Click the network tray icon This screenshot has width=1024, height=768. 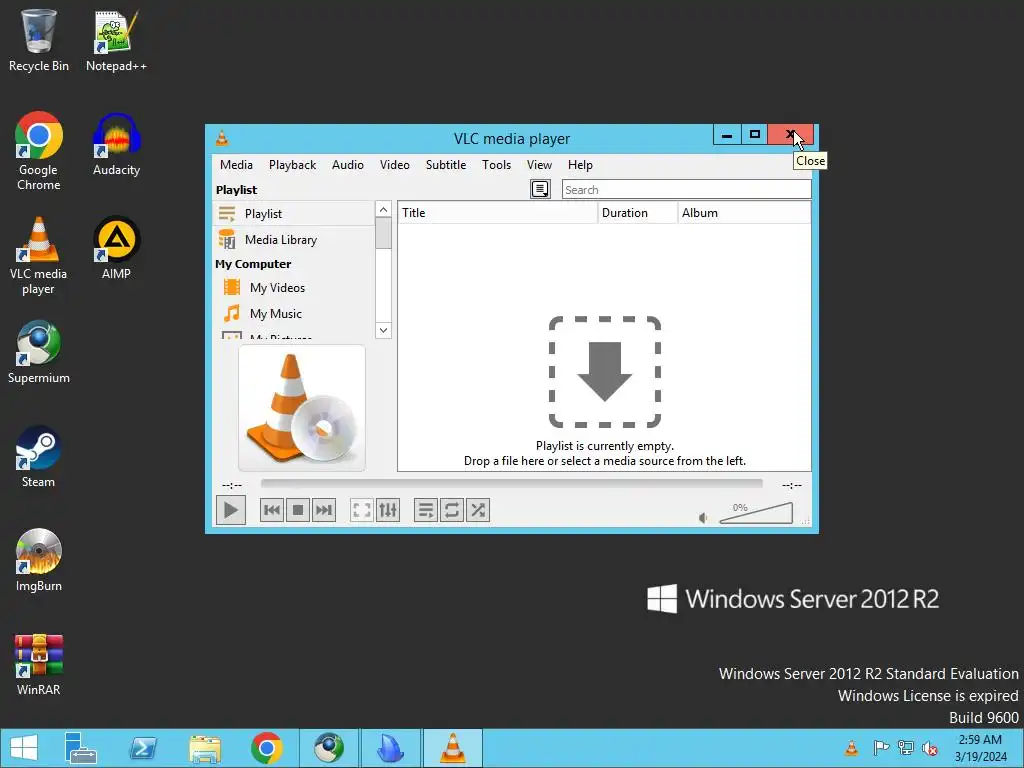[906, 748]
